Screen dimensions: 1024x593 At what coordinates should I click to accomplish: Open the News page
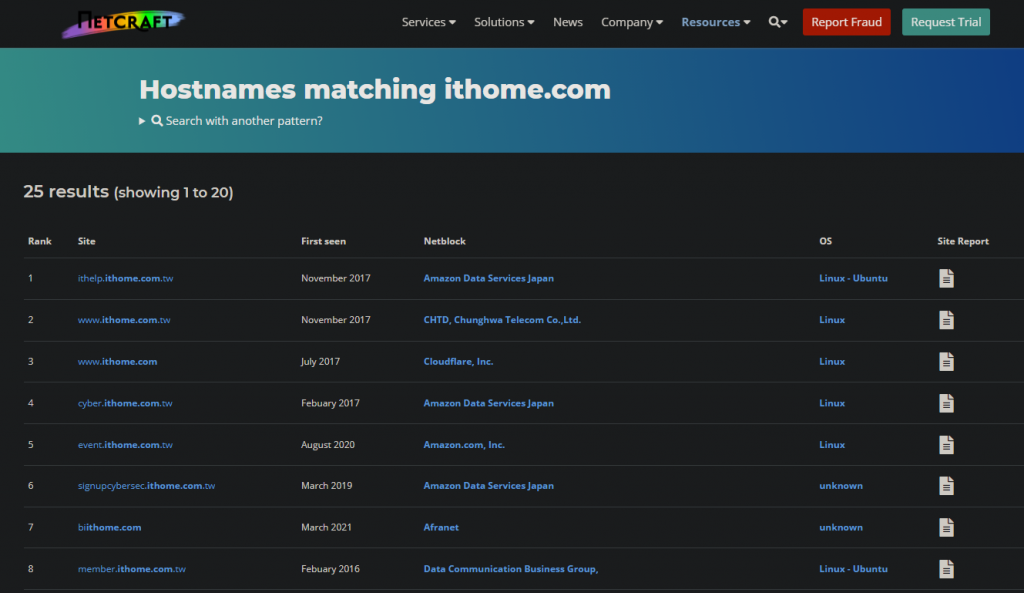568,22
